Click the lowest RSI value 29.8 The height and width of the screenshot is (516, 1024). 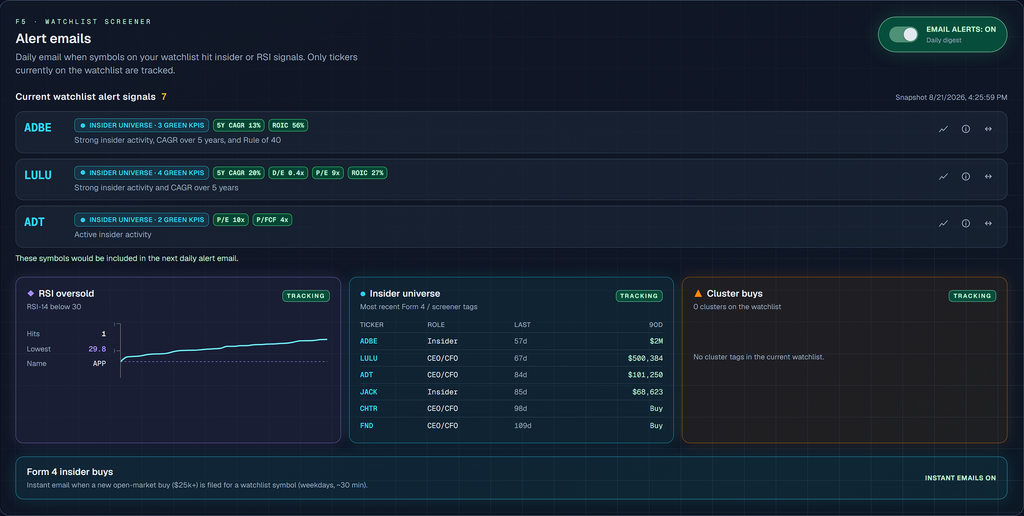[97, 349]
